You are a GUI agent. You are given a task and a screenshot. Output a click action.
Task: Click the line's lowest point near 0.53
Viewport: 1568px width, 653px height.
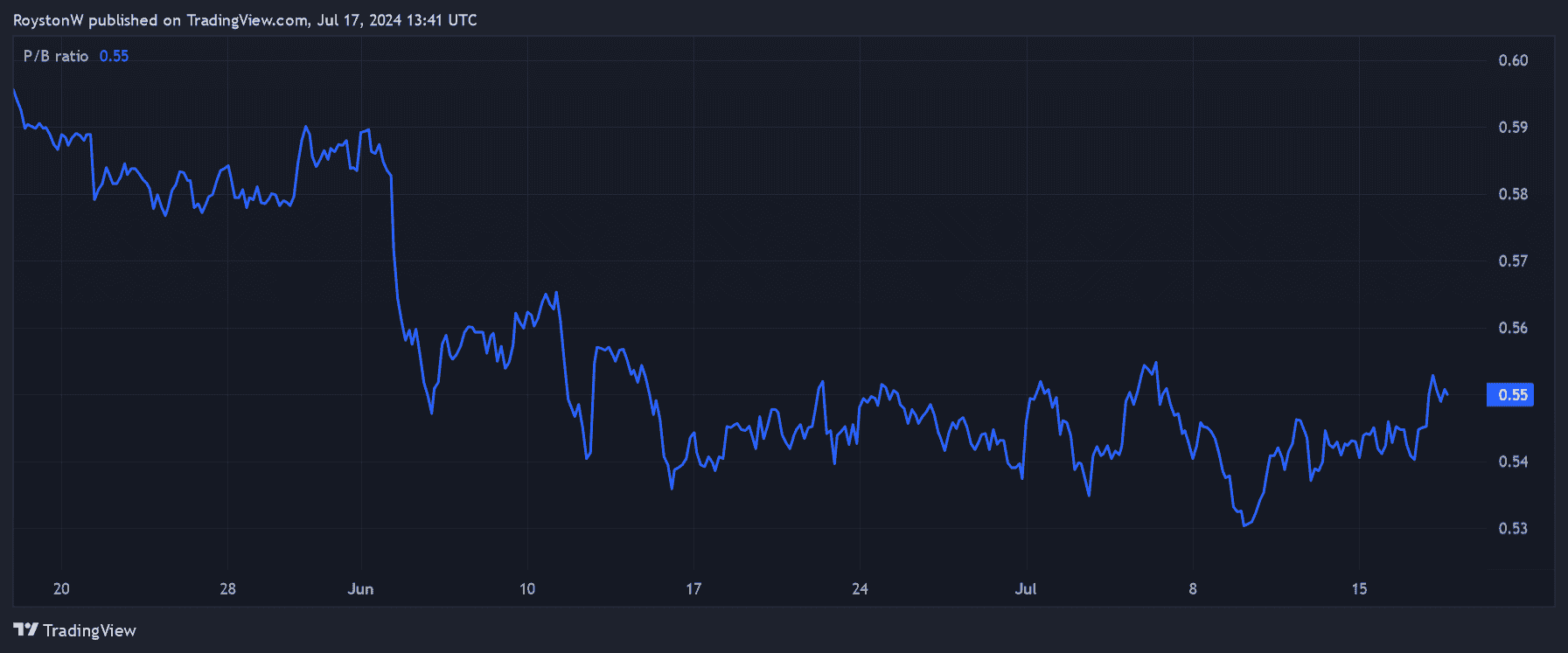[x=1244, y=525]
